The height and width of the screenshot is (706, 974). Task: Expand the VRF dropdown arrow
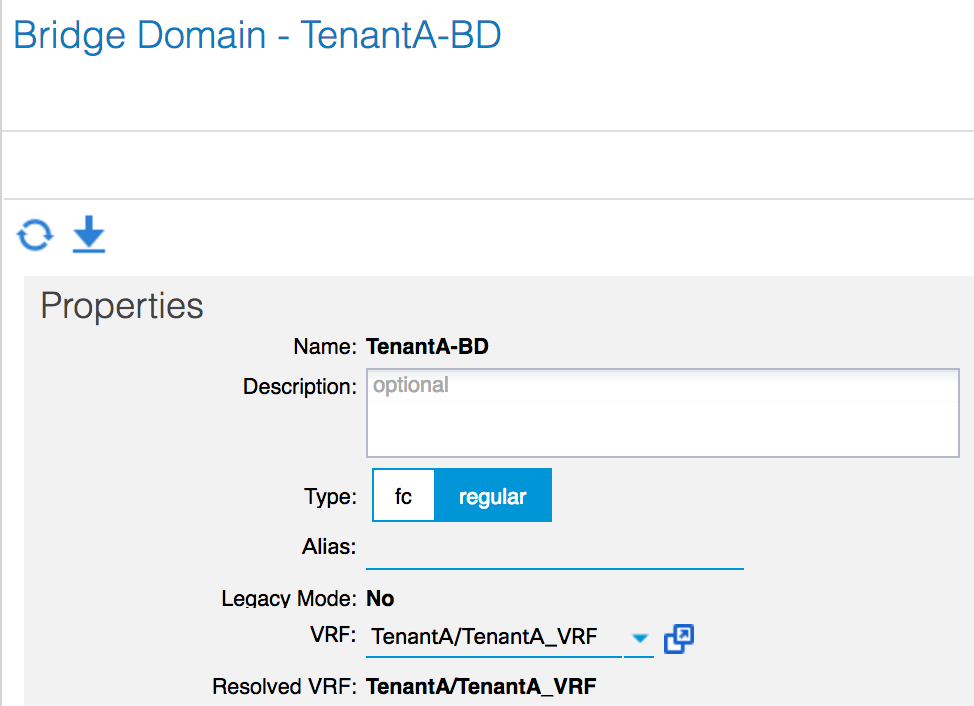click(639, 638)
